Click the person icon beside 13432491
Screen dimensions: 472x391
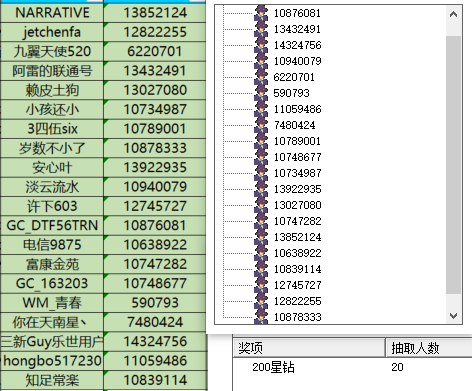(261, 29)
